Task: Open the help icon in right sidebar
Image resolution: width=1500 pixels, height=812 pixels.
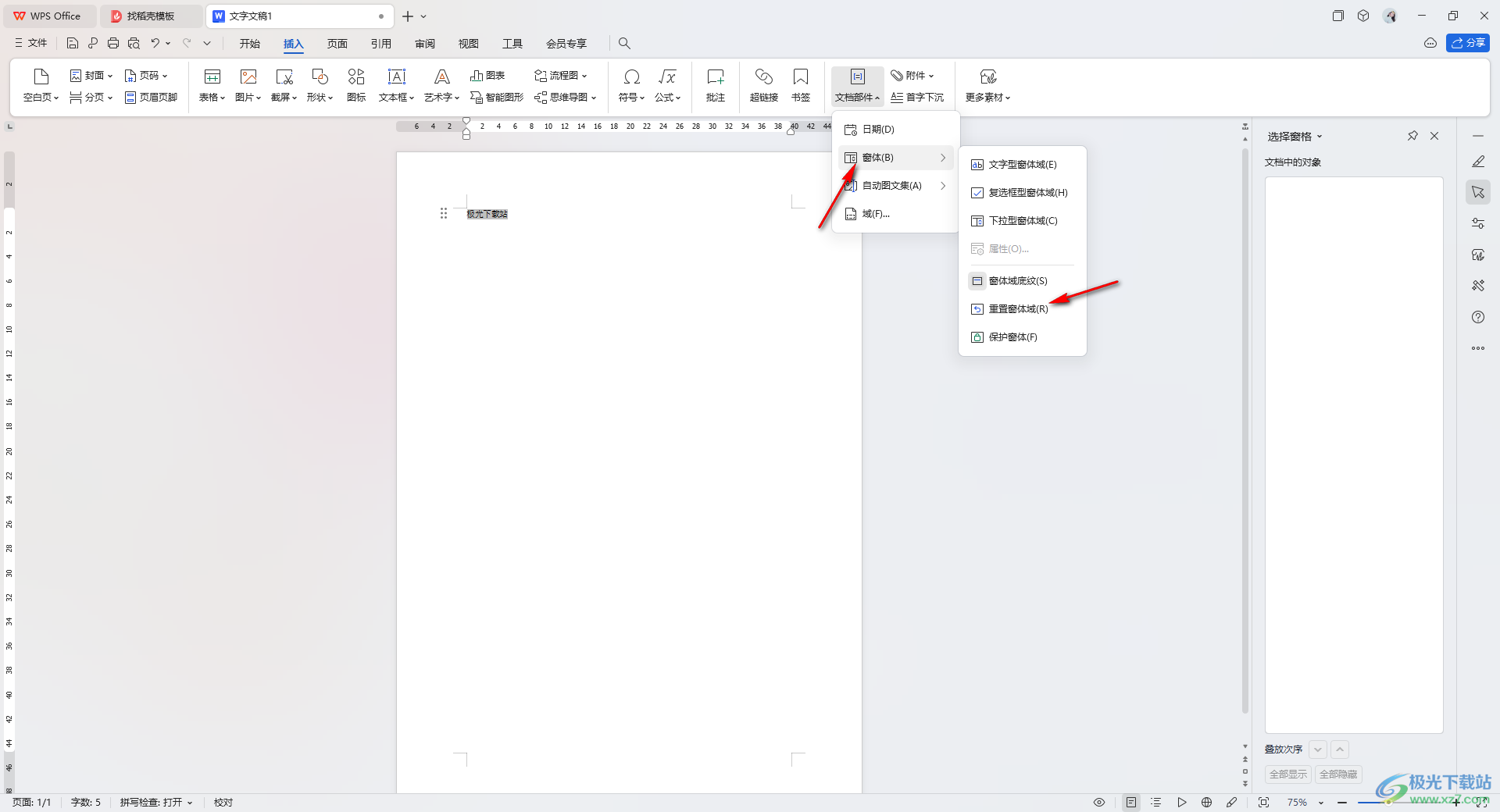Action: coord(1478,317)
